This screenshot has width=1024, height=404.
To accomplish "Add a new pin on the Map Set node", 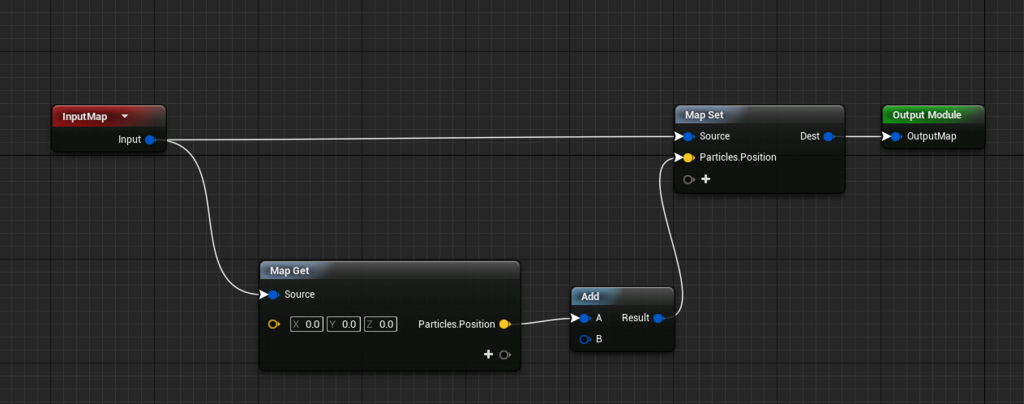I will (705, 179).
